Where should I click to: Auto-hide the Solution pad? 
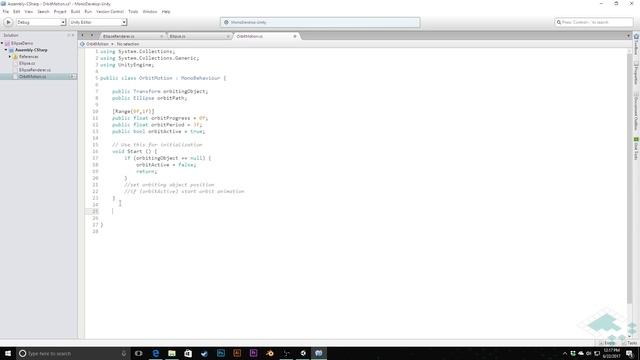pos(69,35)
